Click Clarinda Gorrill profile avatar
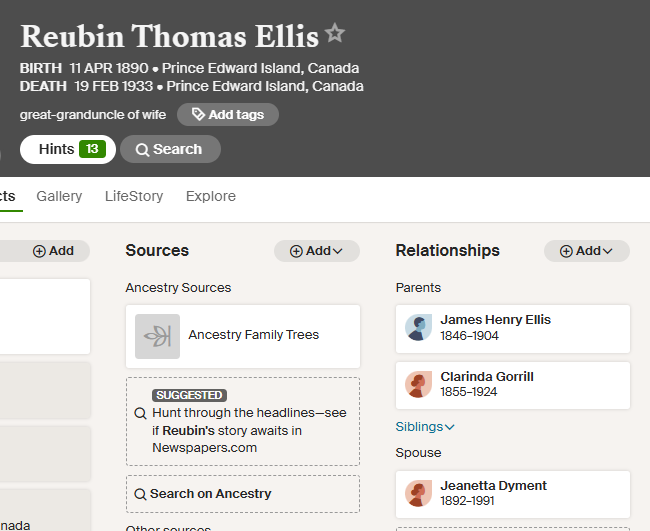This screenshot has height=531, width=650. point(418,384)
